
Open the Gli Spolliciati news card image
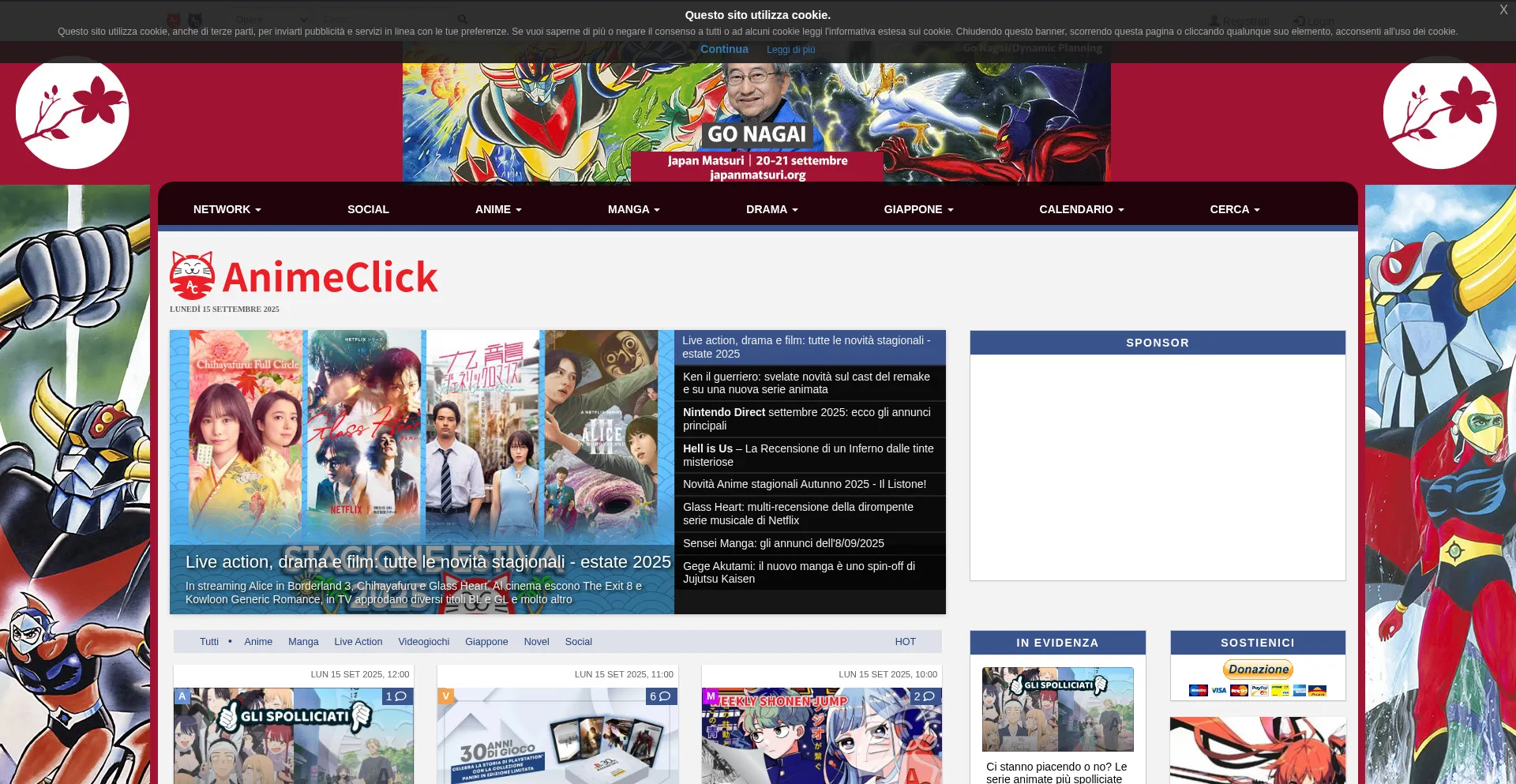tap(294, 736)
